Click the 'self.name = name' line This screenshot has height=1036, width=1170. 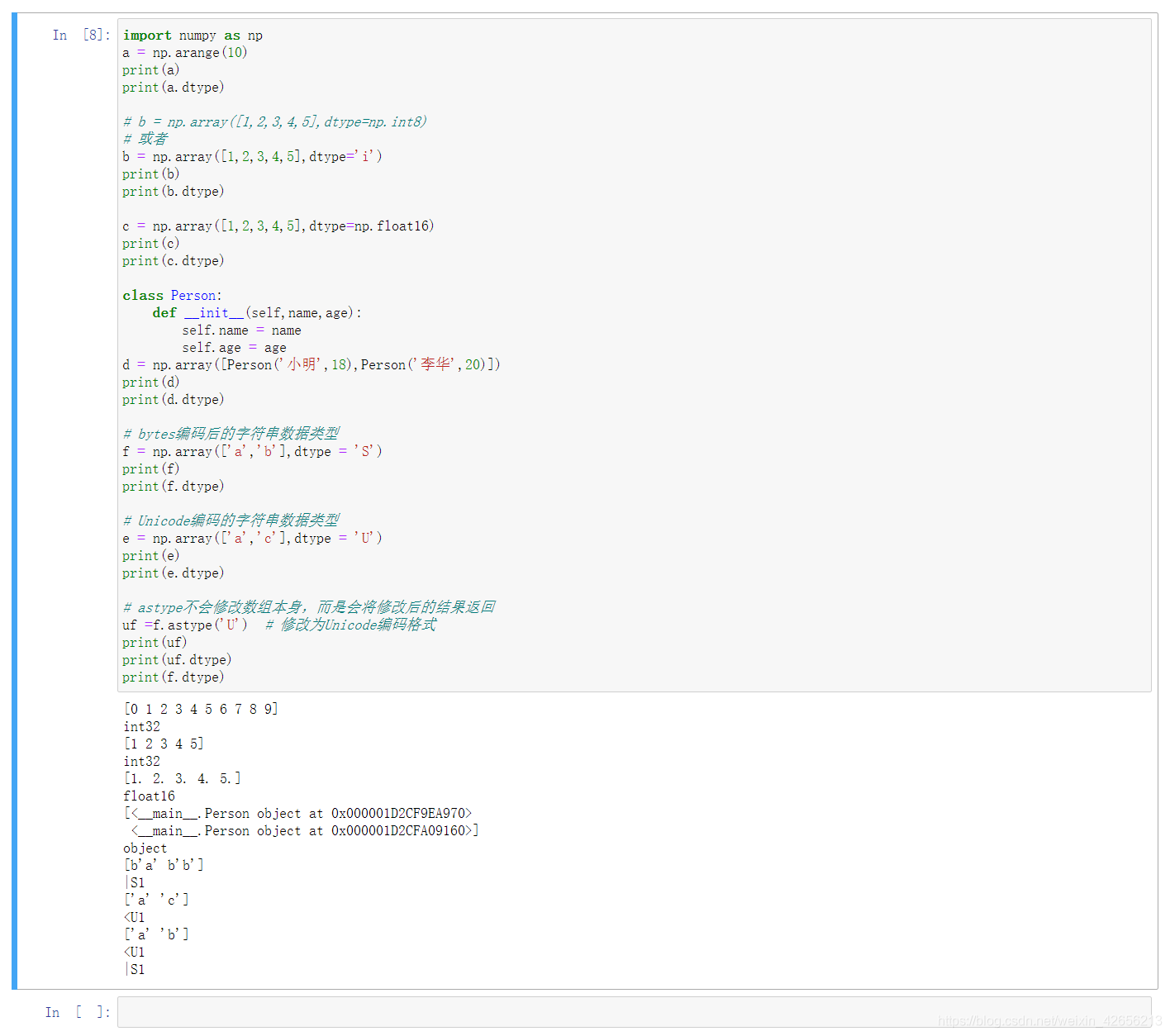pos(241,330)
